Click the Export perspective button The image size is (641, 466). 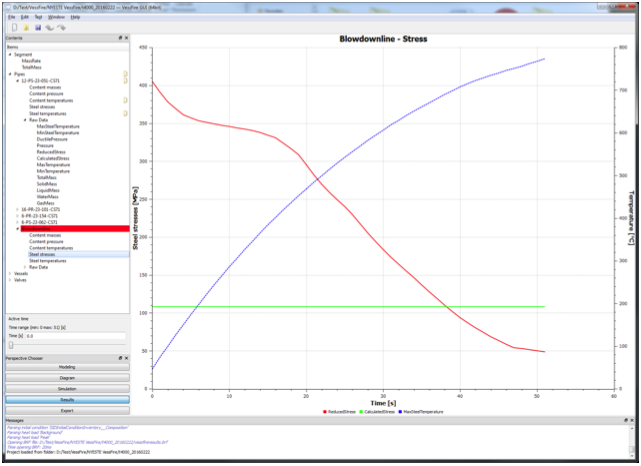(67, 410)
